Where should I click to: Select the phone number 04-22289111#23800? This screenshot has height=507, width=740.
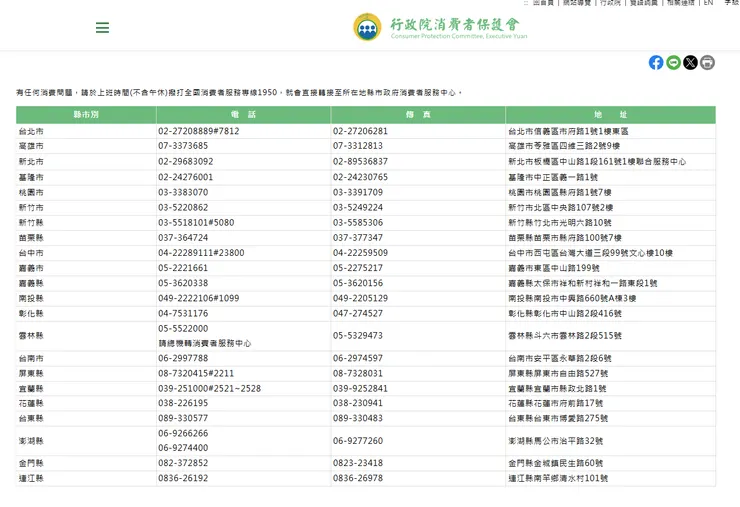point(201,253)
